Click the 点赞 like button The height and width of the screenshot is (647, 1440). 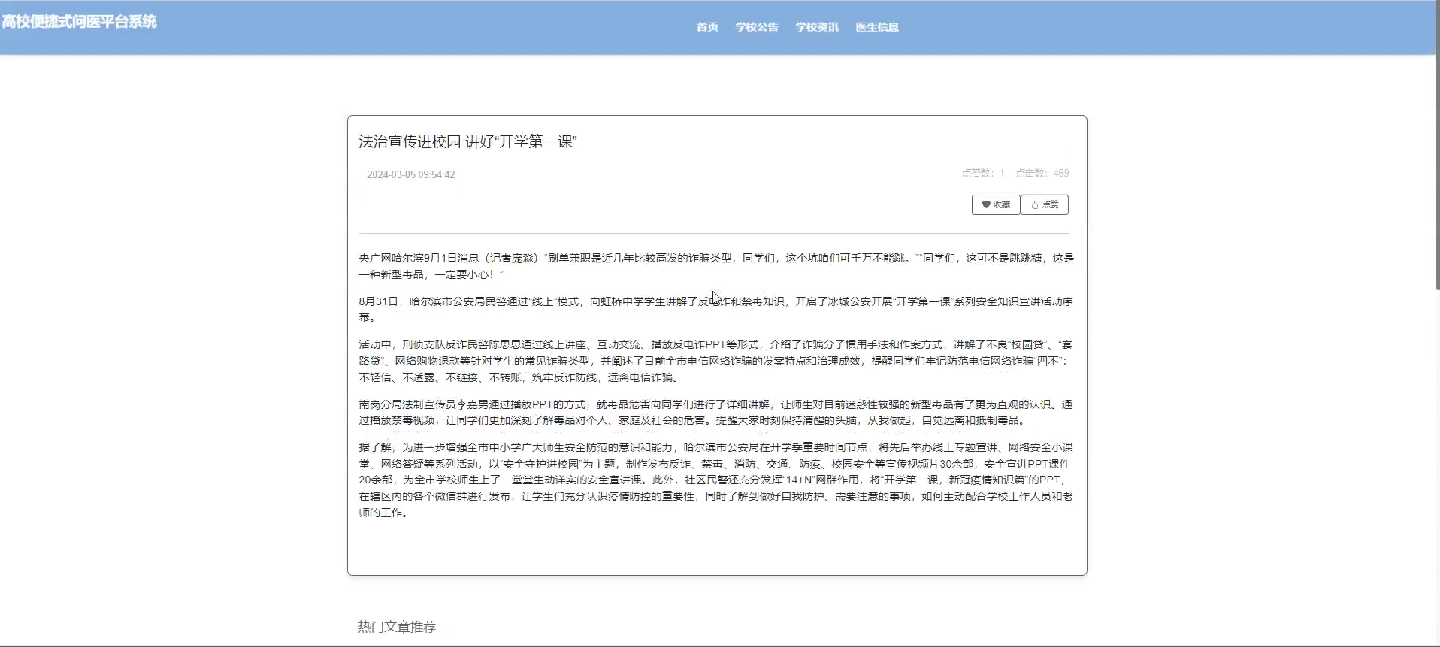(1045, 204)
